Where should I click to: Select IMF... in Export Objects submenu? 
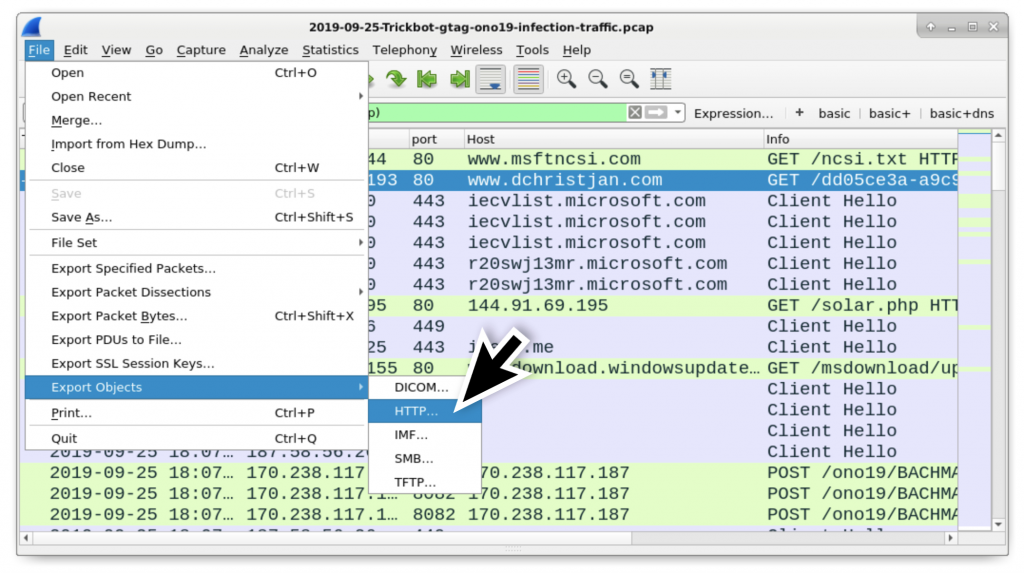click(x=425, y=434)
